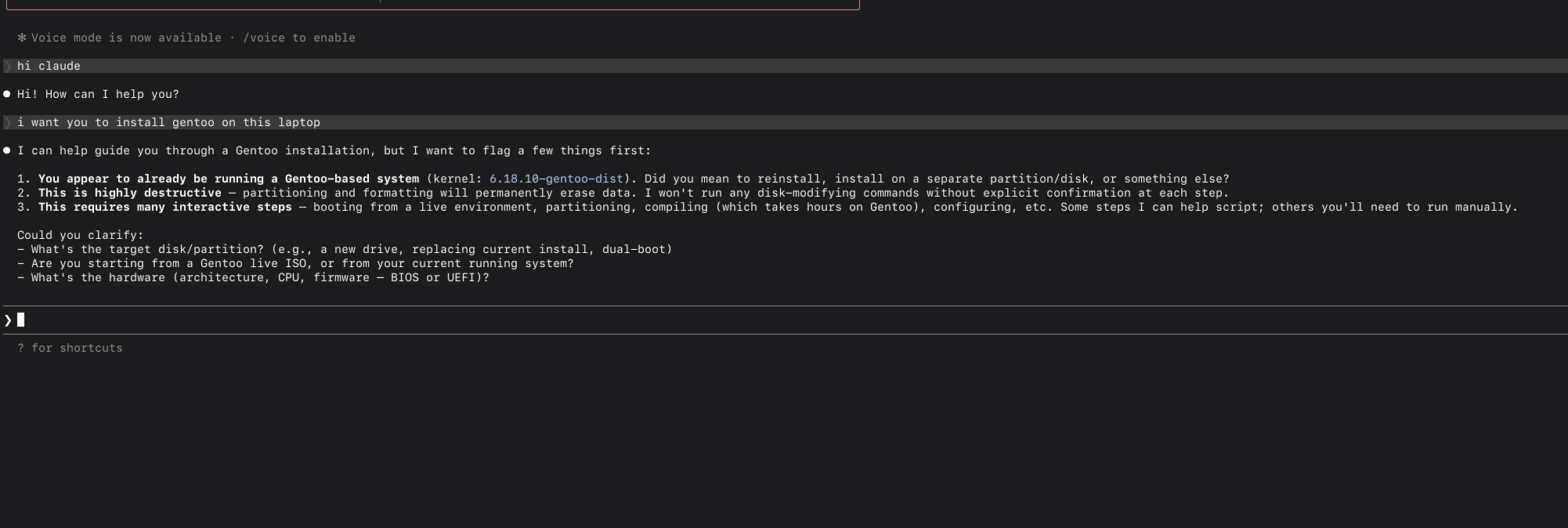Click the prompt chevron before the cursor
Image resolution: width=1568 pixels, height=528 pixels.
coord(8,320)
